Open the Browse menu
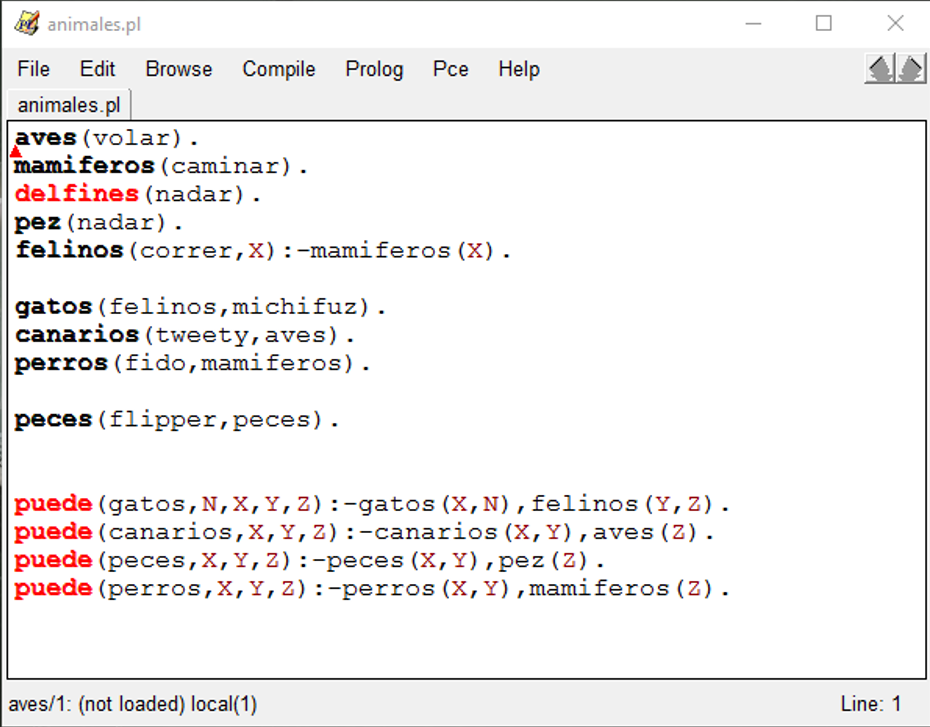The width and height of the screenshot is (930, 727). tap(178, 69)
